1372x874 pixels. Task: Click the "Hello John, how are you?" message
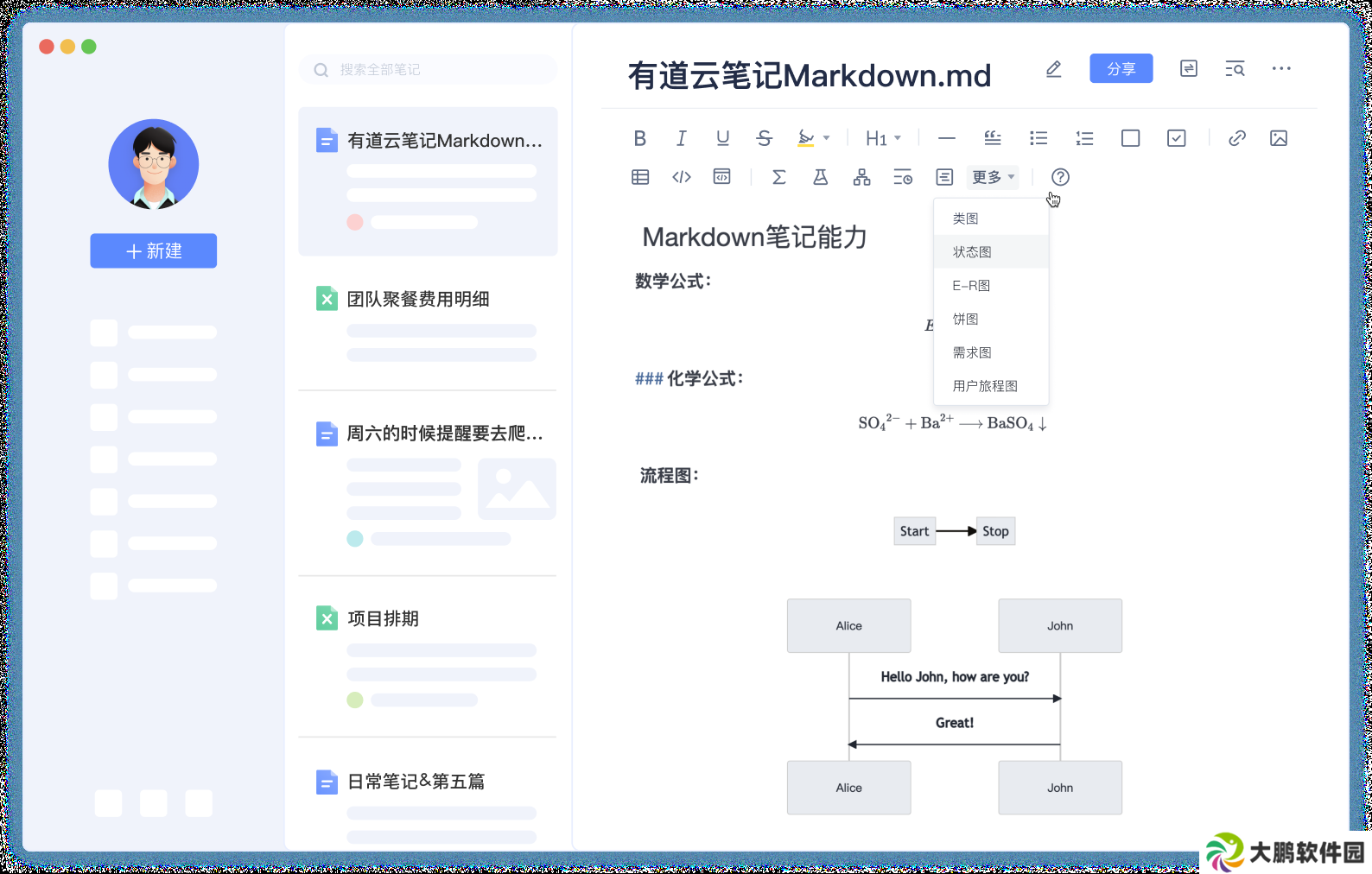click(x=955, y=677)
